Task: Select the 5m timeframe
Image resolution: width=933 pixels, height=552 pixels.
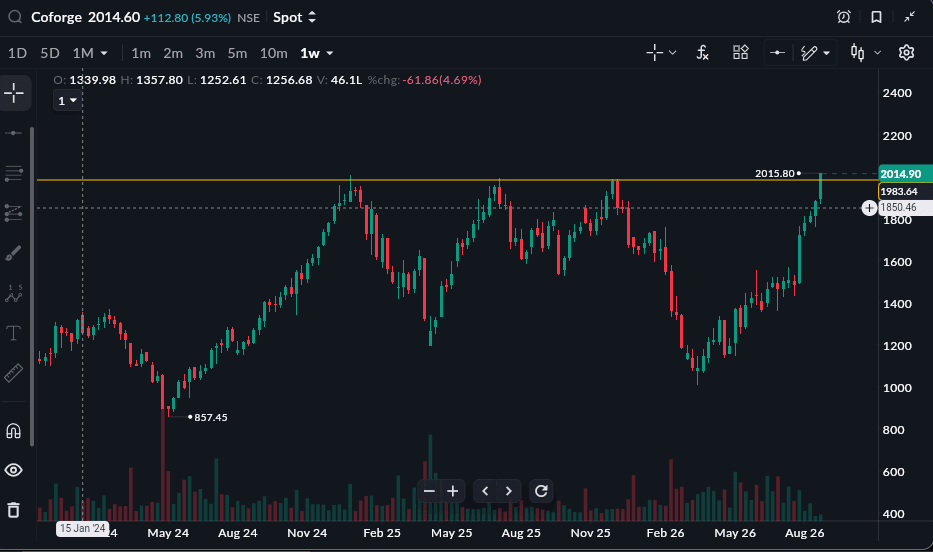Action: pos(237,54)
